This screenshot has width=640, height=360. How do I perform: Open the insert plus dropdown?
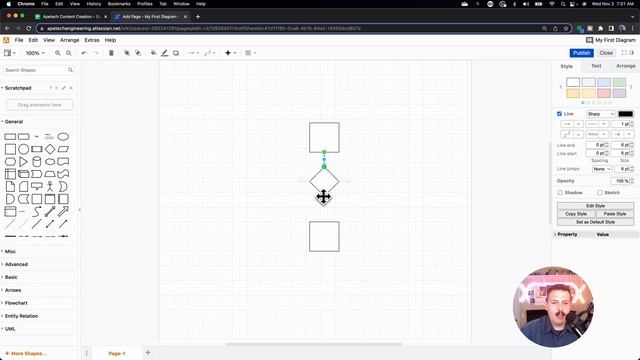[x=230, y=53]
